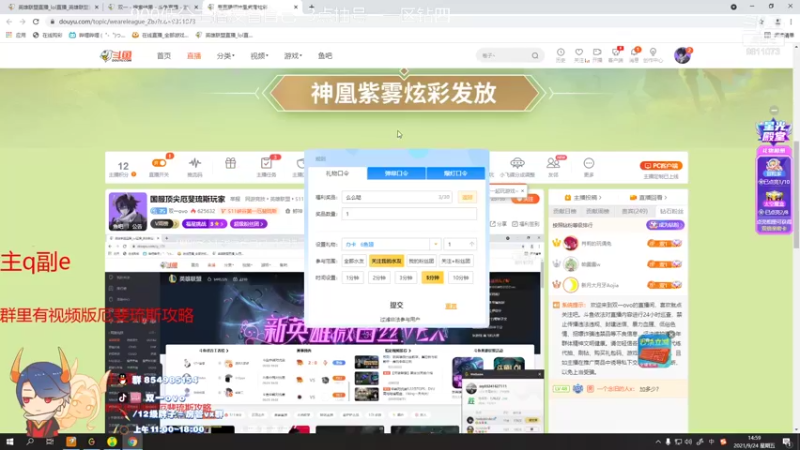Screen dimensions: 800x450
Task: Click the browser address bar URL
Action: (128, 21)
